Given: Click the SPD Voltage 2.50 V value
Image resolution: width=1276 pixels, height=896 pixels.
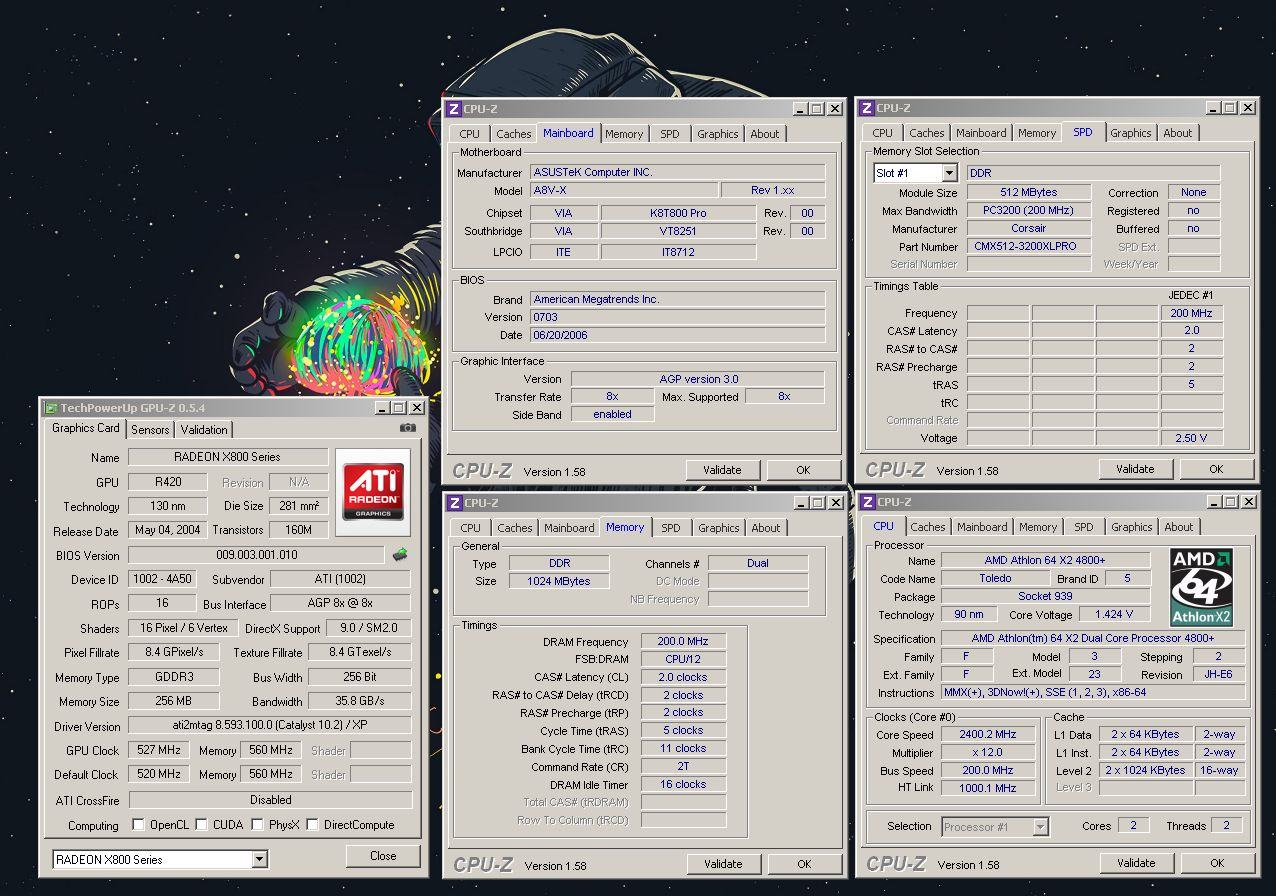Looking at the screenshot, I should click(1191, 438).
